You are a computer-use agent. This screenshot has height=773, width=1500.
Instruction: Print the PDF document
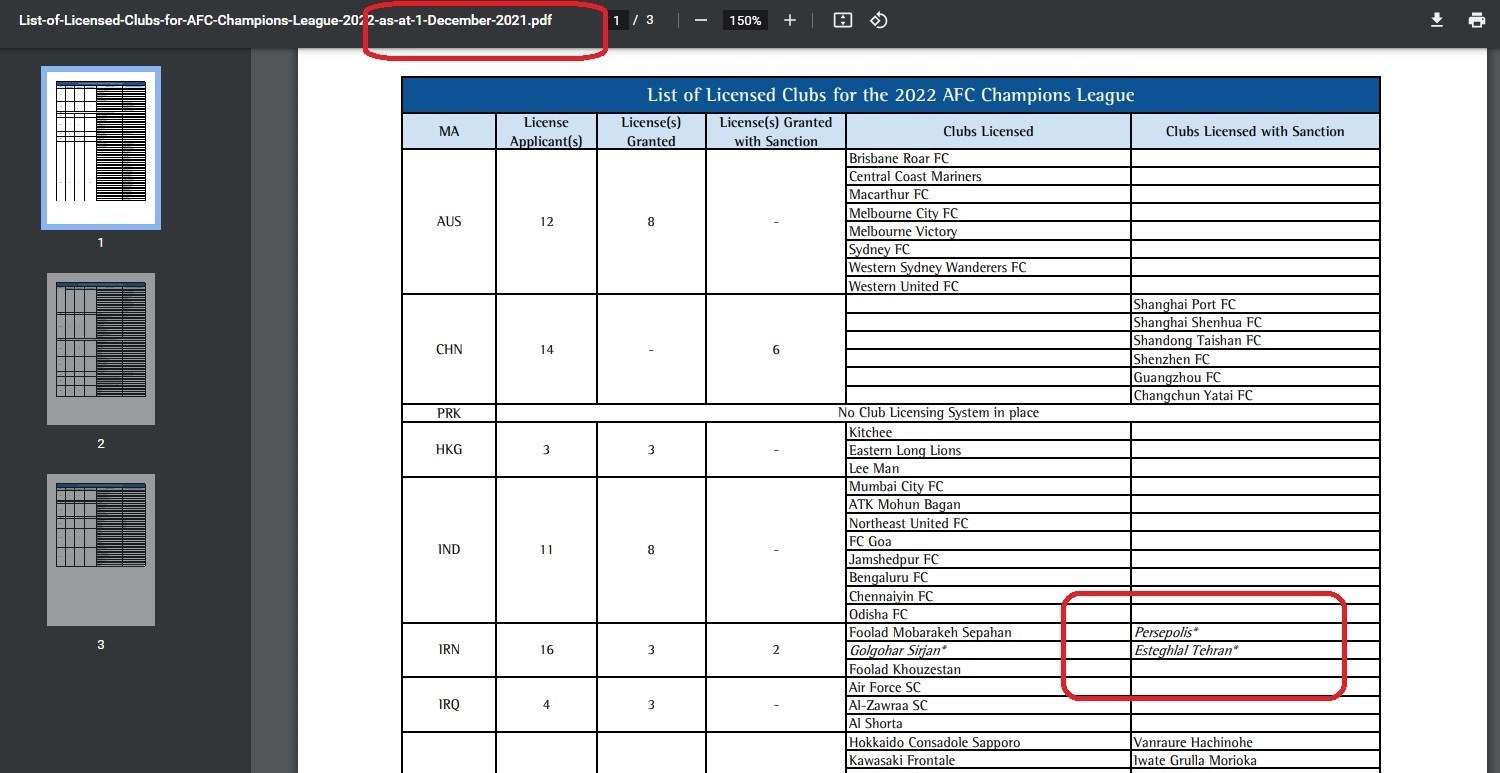pos(1477,20)
